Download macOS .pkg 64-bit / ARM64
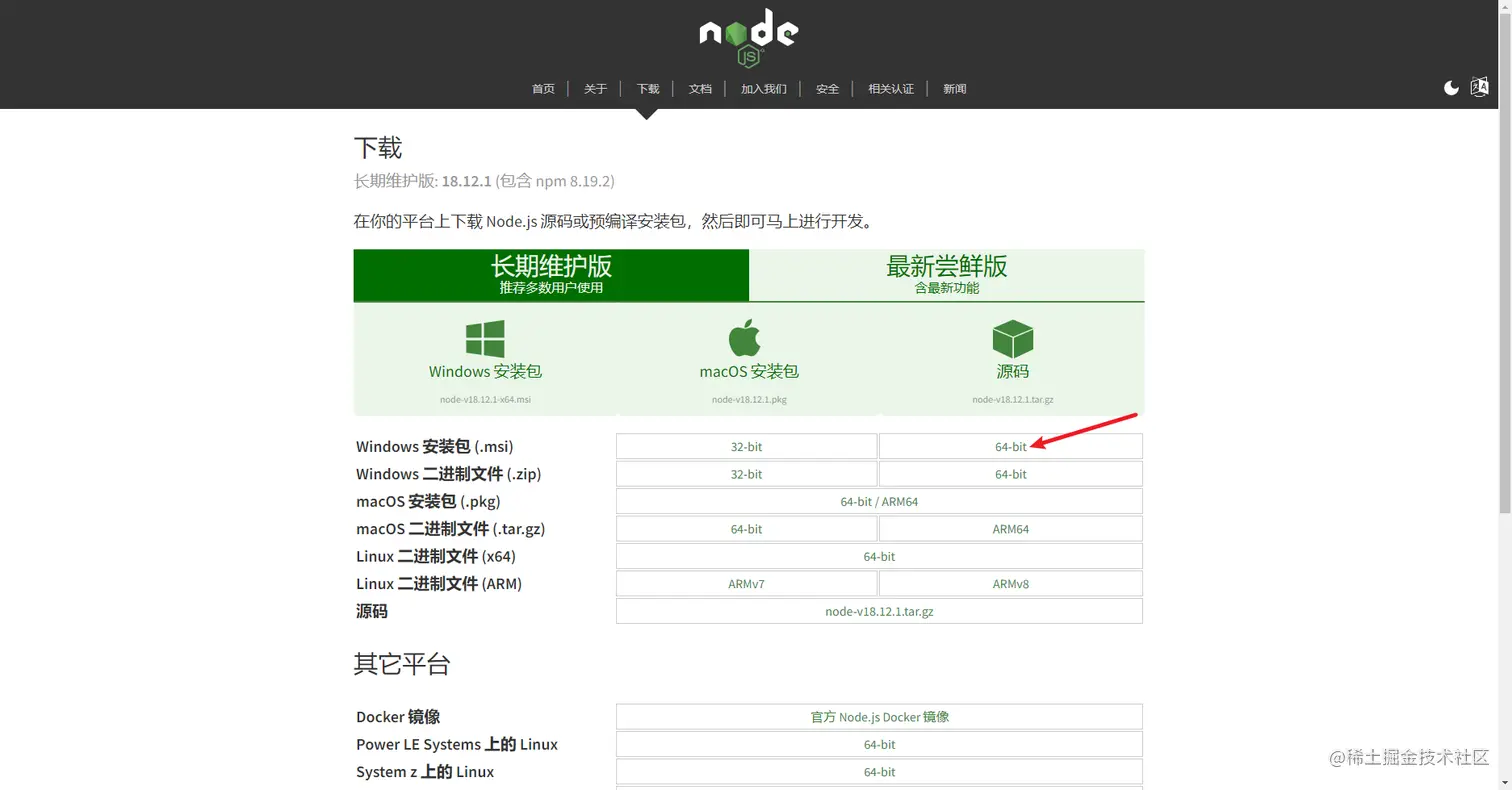The width and height of the screenshot is (1512, 790). [x=879, y=501]
